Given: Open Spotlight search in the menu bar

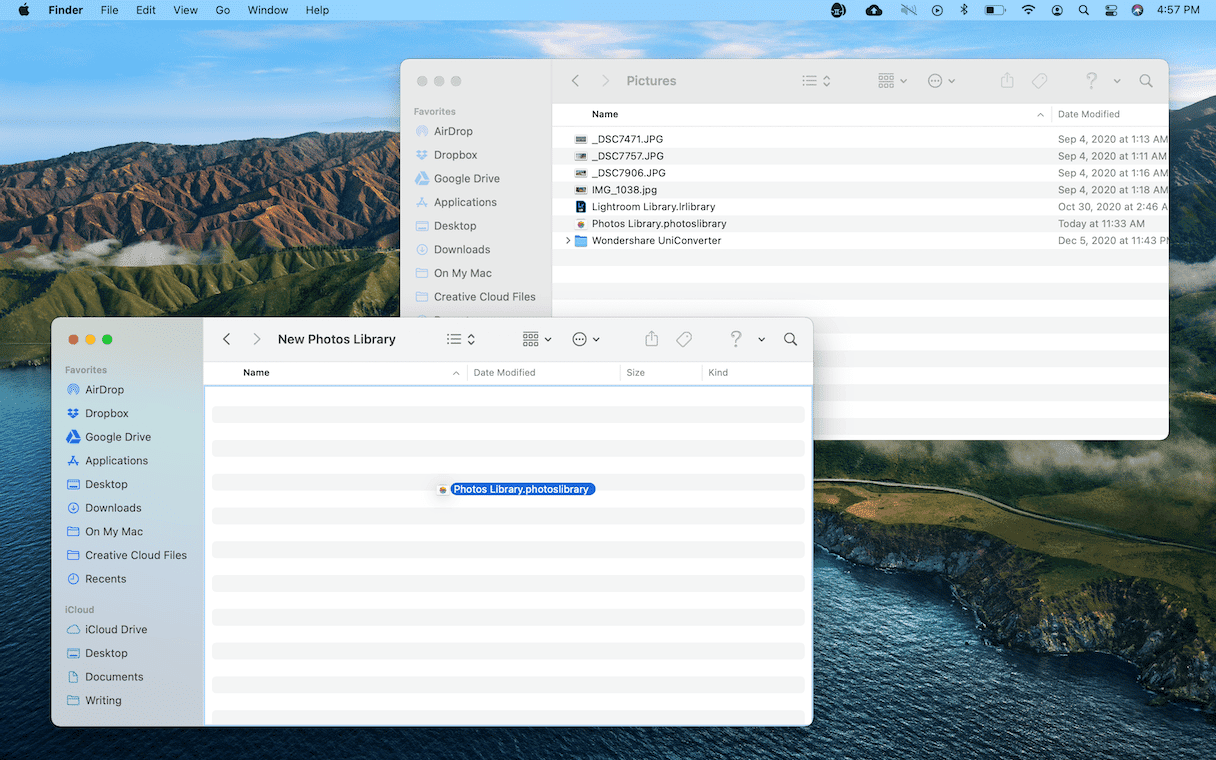Looking at the screenshot, I should [1085, 10].
